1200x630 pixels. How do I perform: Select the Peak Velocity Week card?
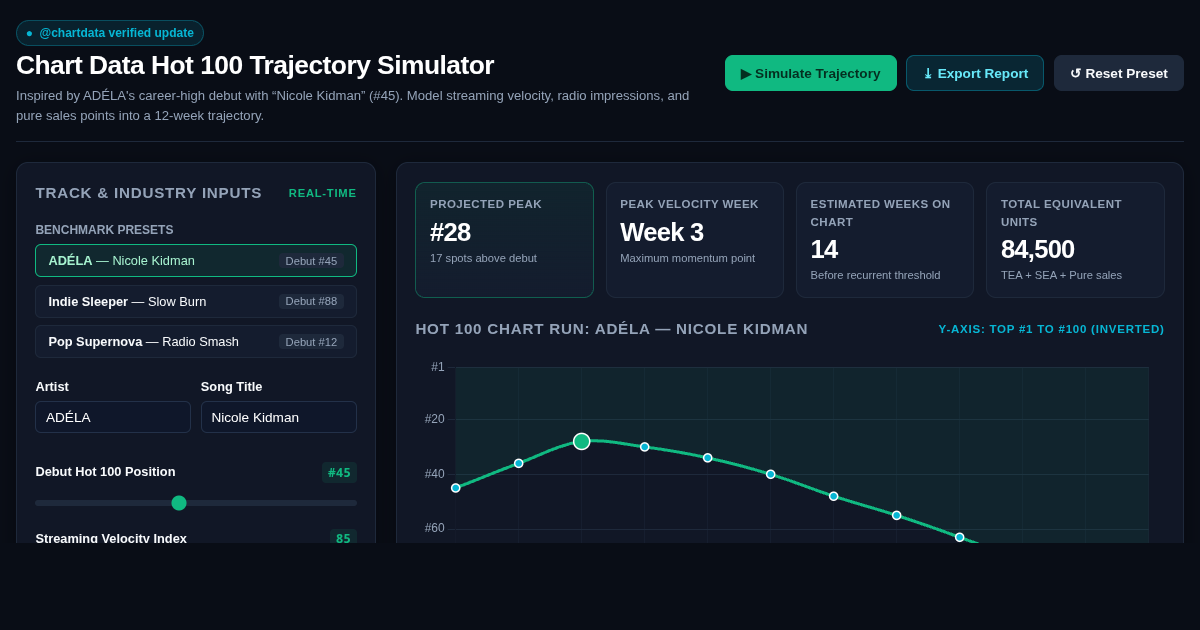[695, 240]
